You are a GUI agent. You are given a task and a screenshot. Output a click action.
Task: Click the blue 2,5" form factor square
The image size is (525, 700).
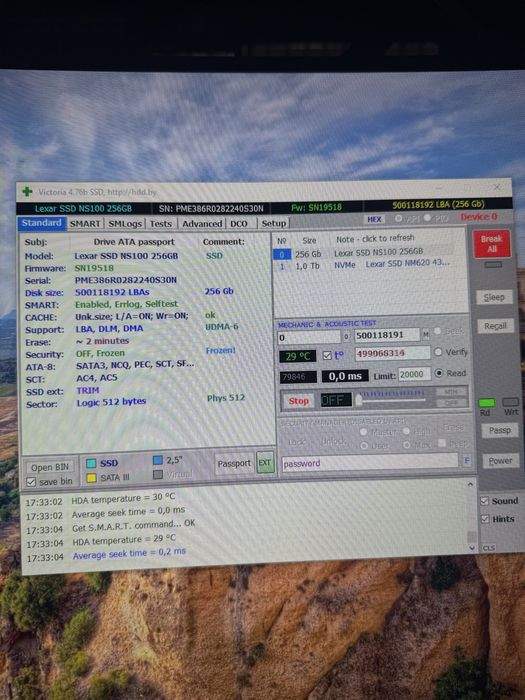(158, 460)
